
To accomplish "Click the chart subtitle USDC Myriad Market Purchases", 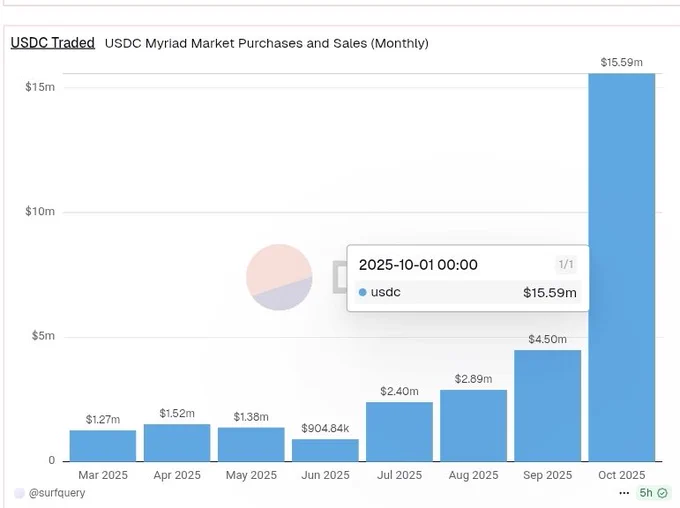I will click(267, 43).
